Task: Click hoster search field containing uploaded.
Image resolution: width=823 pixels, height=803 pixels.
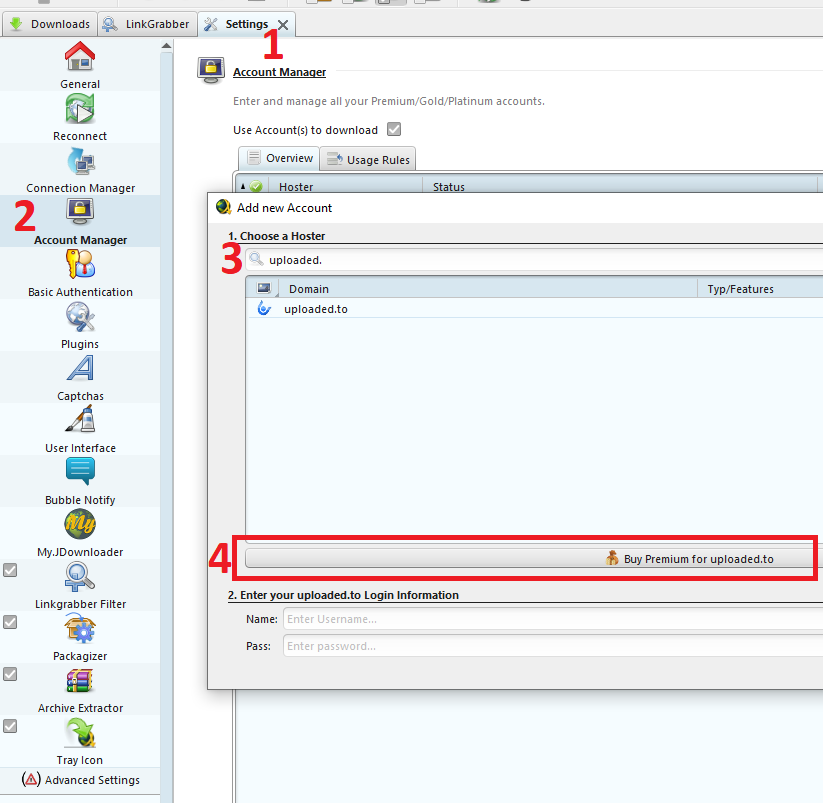Action: [x=533, y=260]
